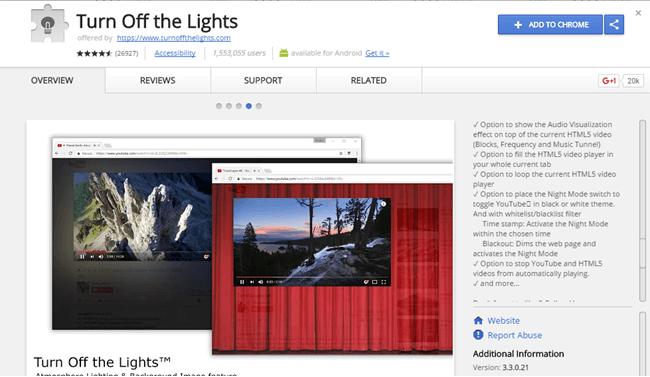650x377 pixels.
Task: Click the plus icon in Add to Chrome
Action: [x=518, y=25]
